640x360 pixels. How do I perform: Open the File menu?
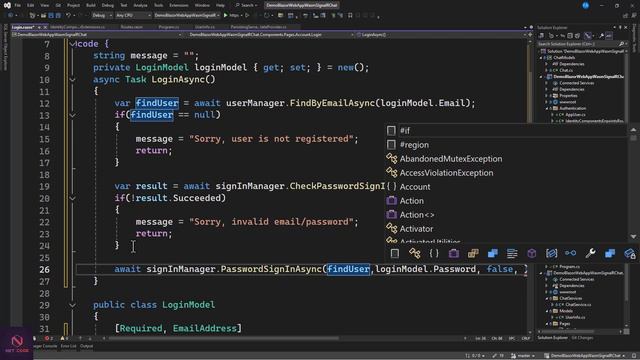[18, 5]
